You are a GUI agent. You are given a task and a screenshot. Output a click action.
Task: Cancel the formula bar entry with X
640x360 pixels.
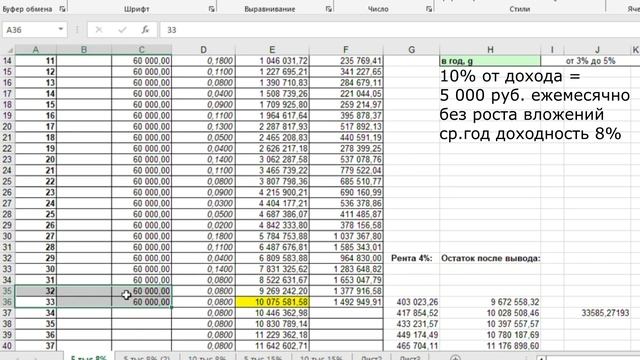click(99, 30)
